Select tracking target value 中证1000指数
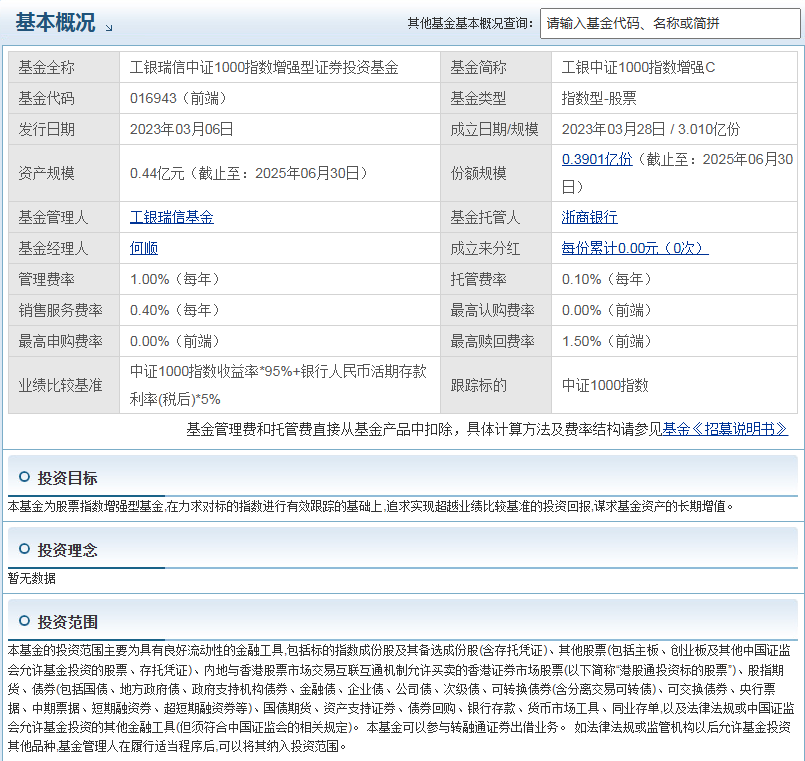 [x=605, y=385]
